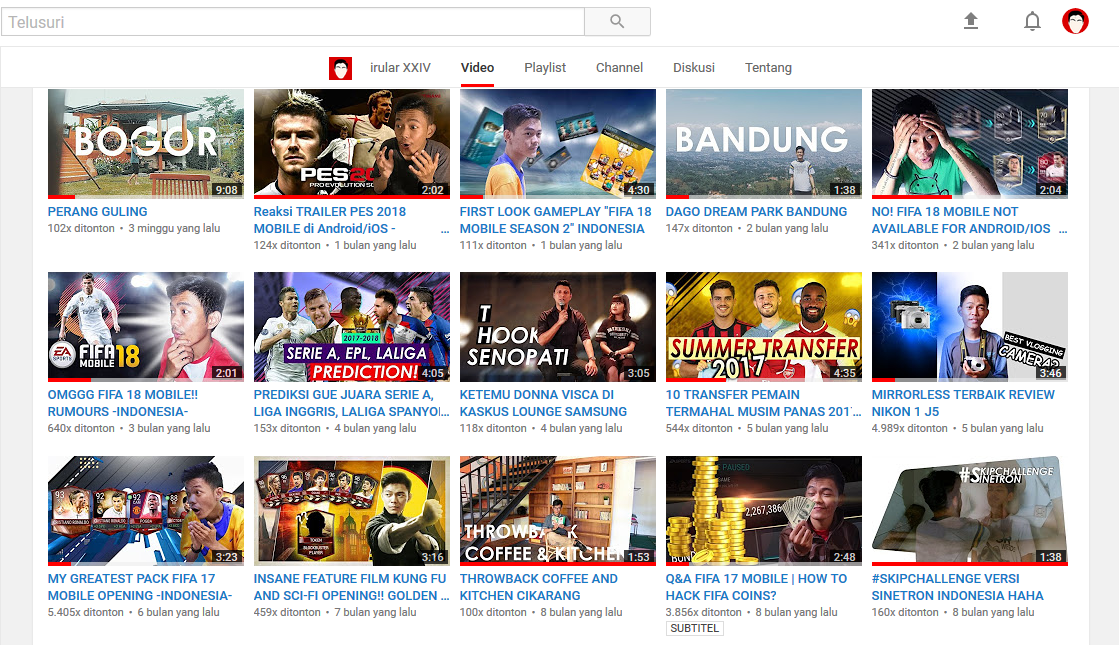Image resolution: width=1119 pixels, height=645 pixels.
Task: Click "3.856x ditonton" view count text
Action: pyautogui.click(x=704, y=612)
